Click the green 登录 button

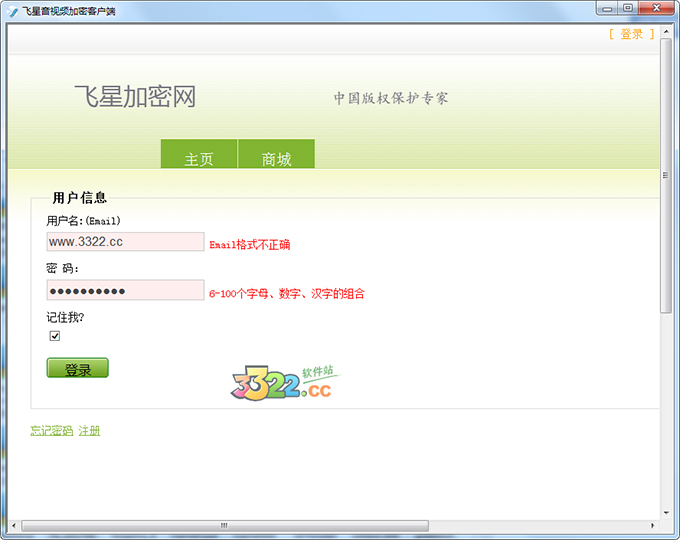78,368
